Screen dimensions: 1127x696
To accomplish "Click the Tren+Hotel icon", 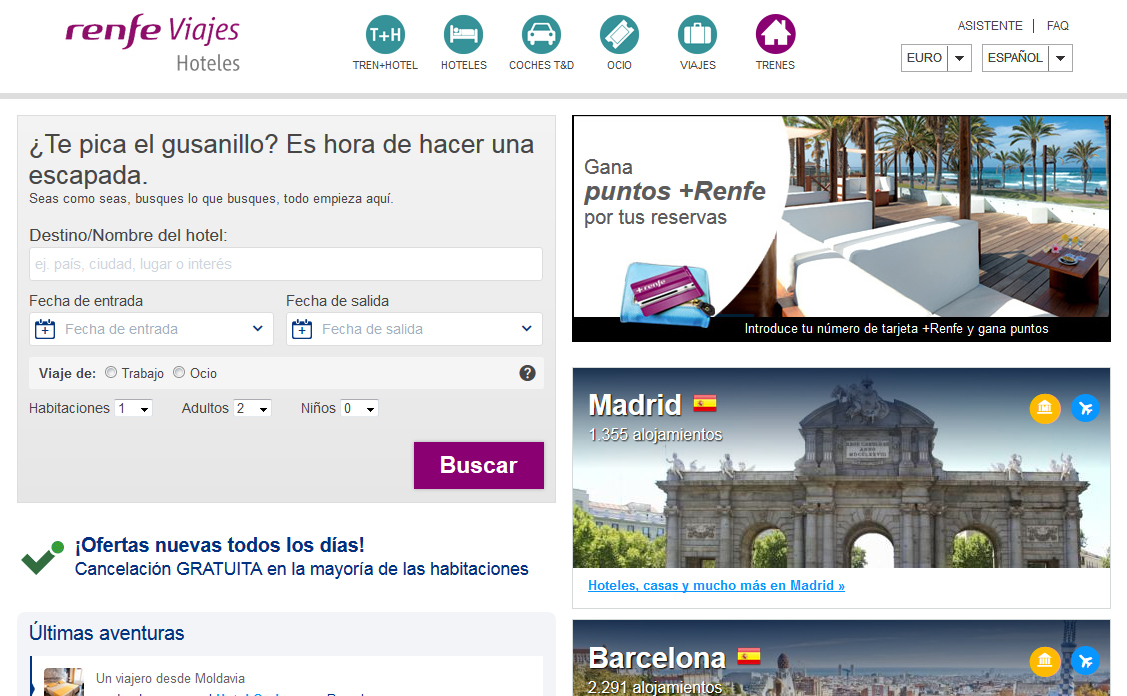I will pyautogui.click(x=385, y=35).
